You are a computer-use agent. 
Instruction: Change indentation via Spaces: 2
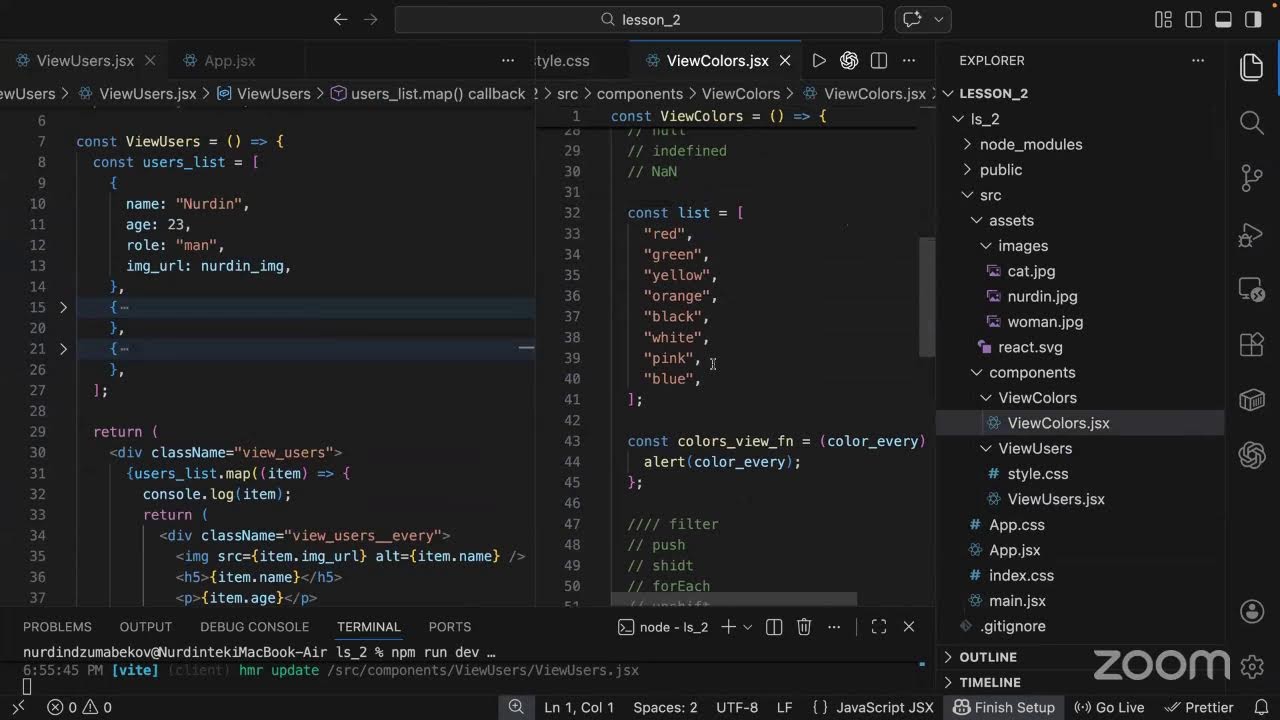click(x=665, y=707)
